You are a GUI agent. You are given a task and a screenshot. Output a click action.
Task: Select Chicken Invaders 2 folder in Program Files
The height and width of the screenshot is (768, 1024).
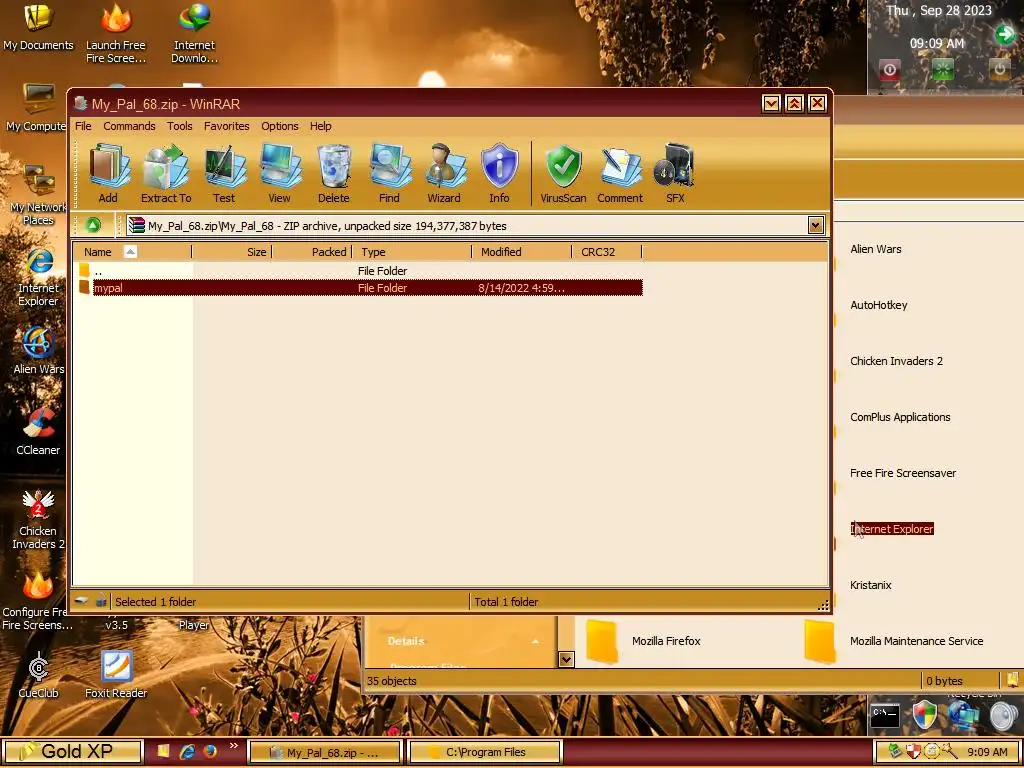tap(896, 361)
